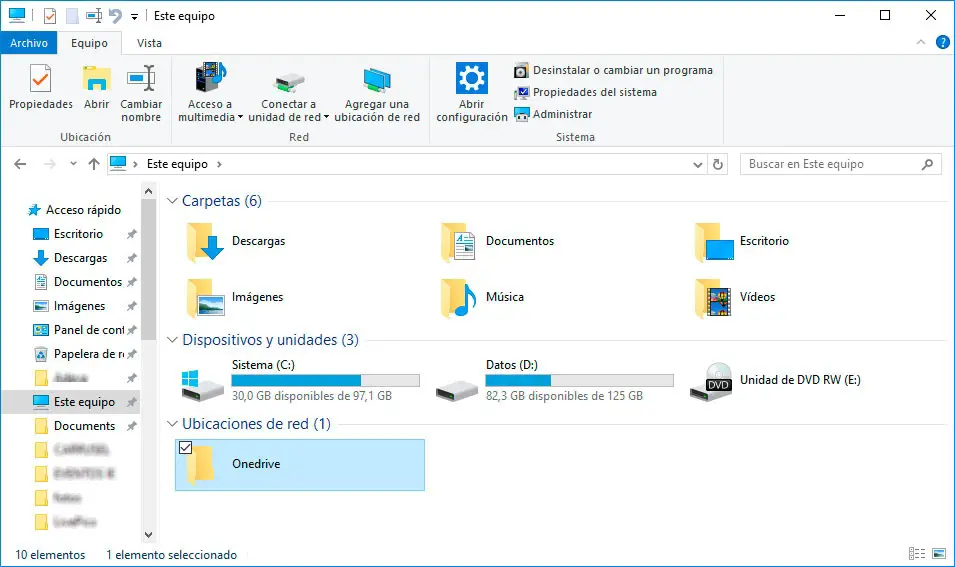Click navigation pane scrollbar up arrow
Viewport: 955px width, 567px height.
click(149, 191)
